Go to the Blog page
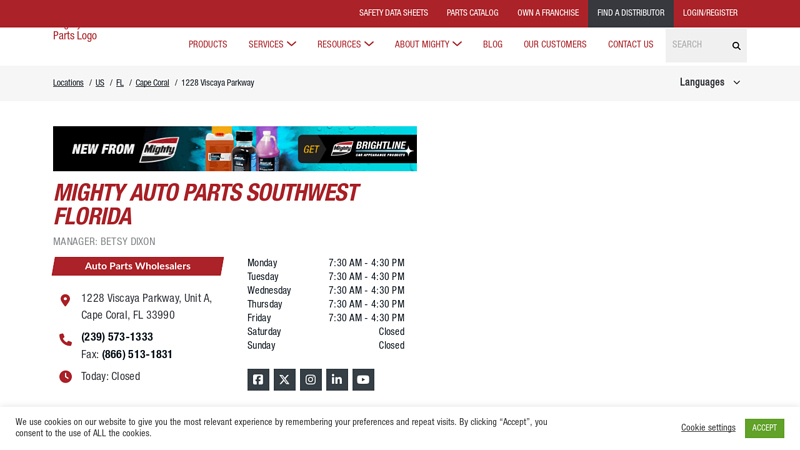This screenshot has width=800, height=450. coord(492,44)
